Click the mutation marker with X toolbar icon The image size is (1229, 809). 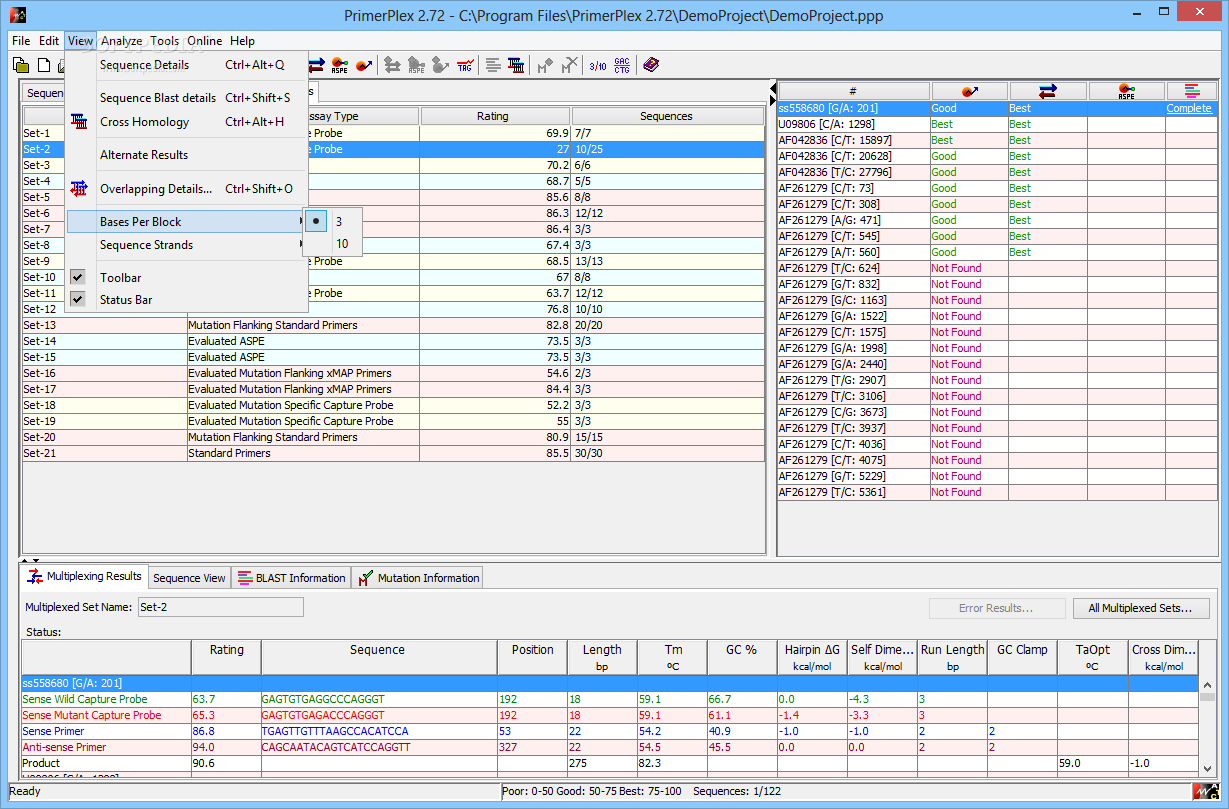point(569,65)
